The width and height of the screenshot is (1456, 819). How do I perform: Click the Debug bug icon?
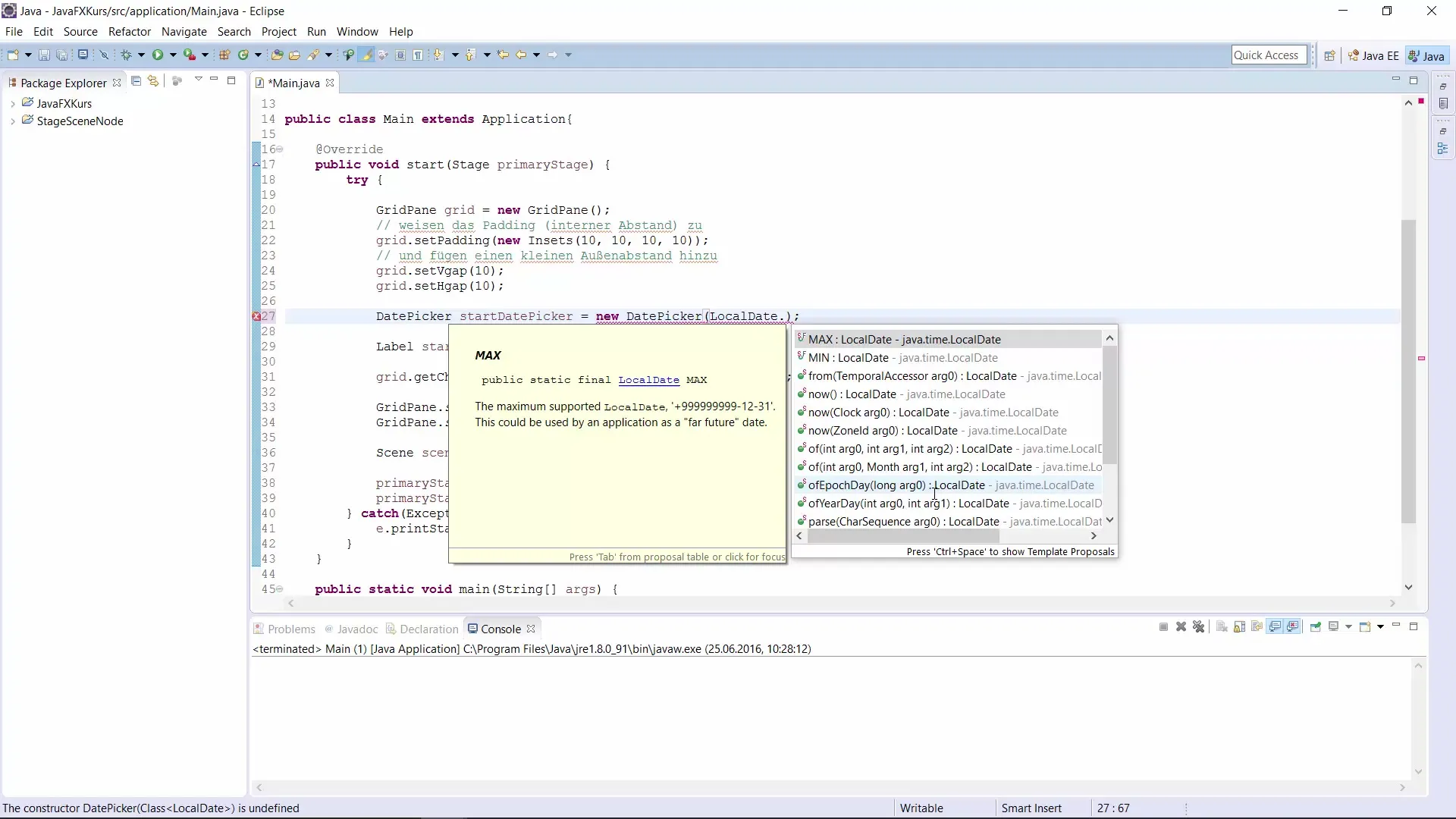(x=126, y=55)
